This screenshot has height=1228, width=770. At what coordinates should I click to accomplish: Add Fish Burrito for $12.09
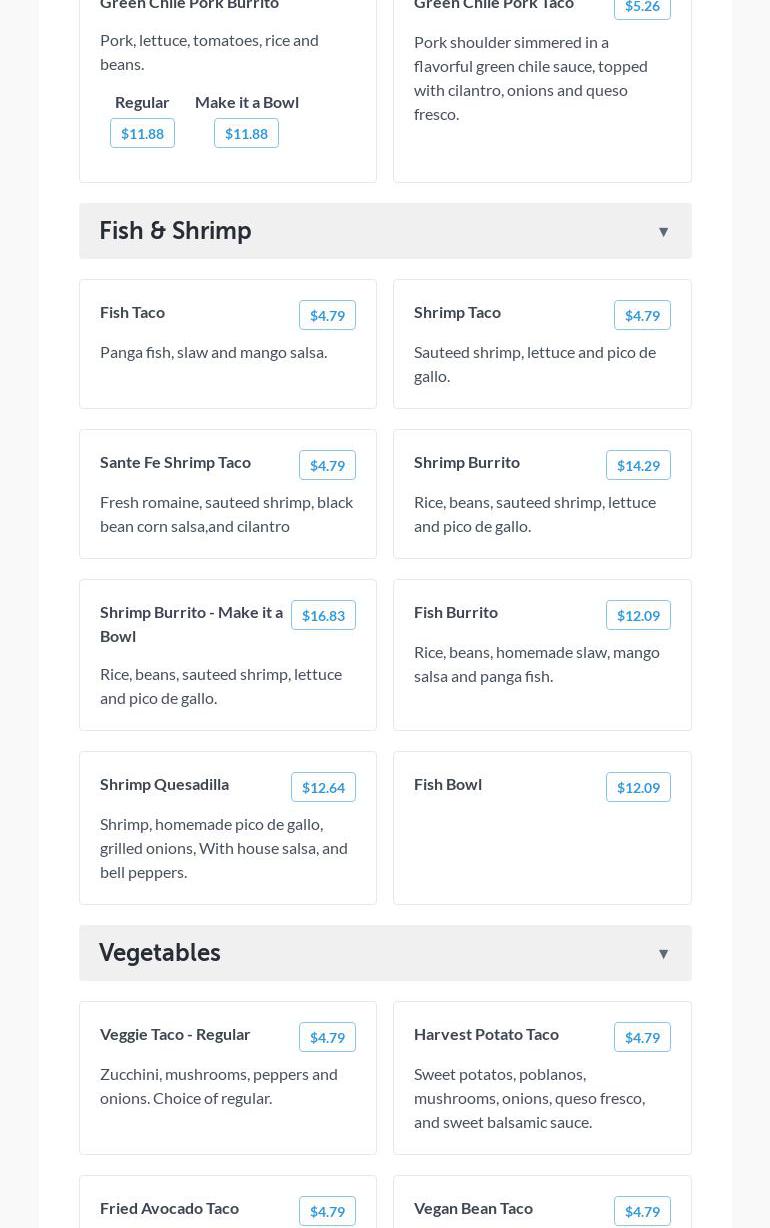(638, 615)
